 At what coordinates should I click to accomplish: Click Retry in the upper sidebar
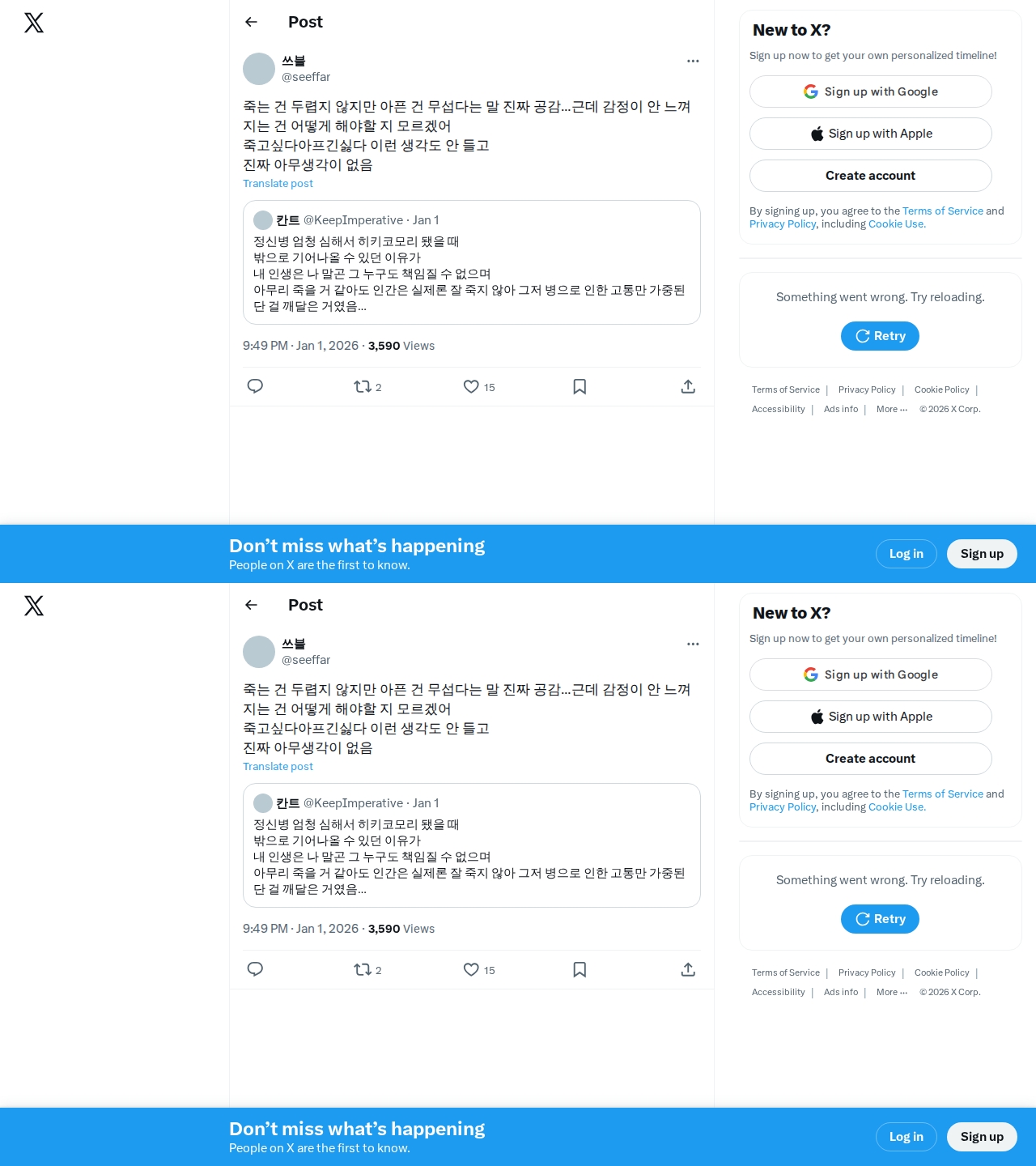(880, 336)
